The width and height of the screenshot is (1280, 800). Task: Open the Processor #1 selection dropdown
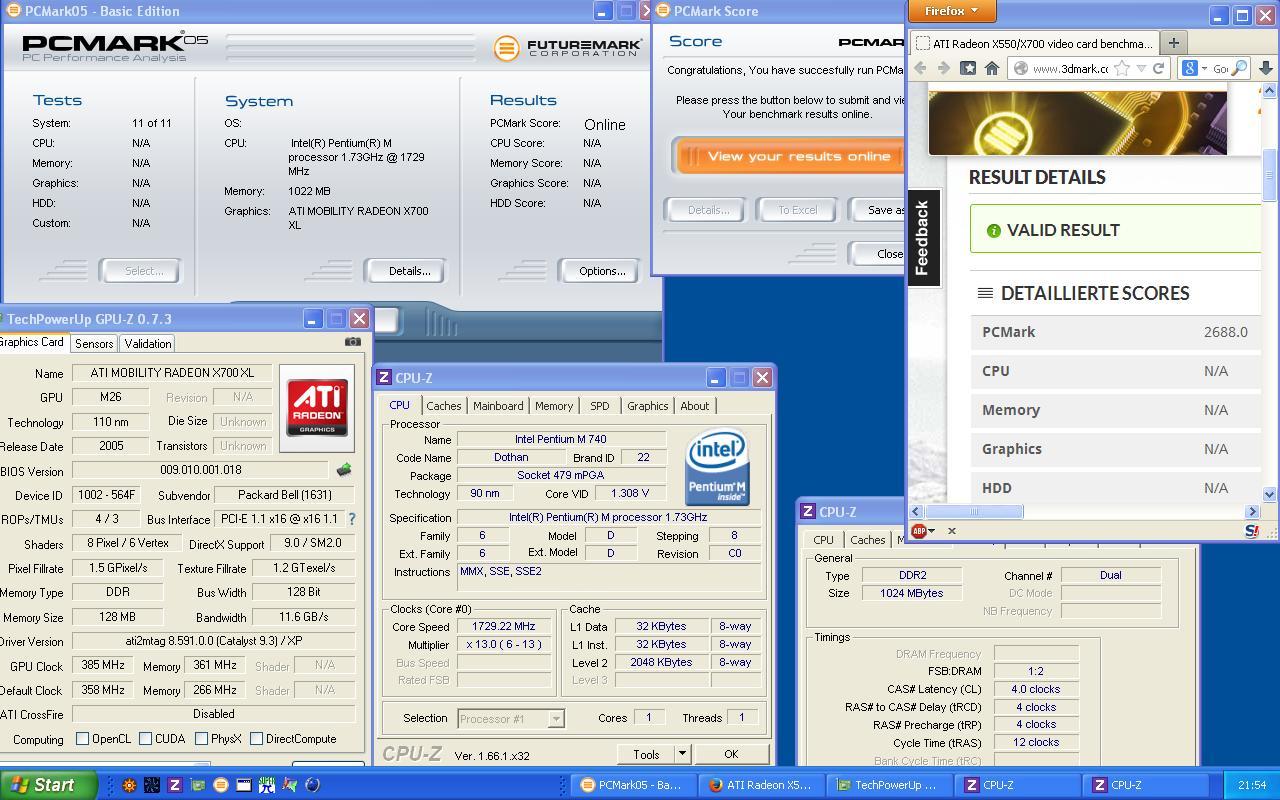pyautogui.click(x=555, y=718)
